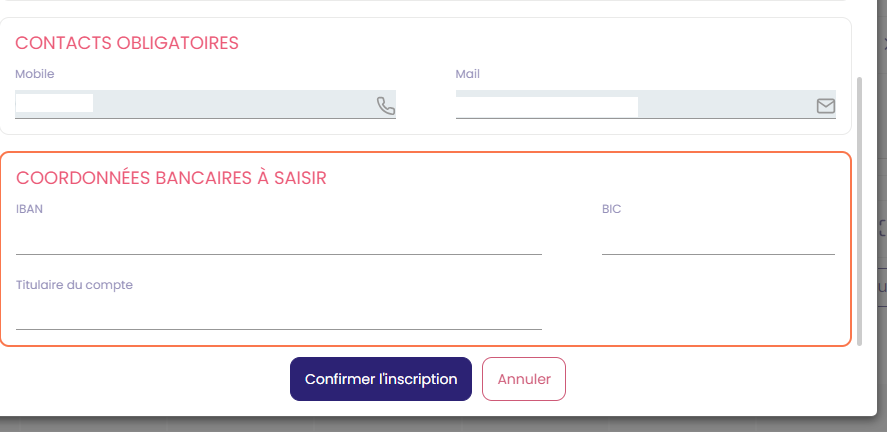This screenshot has height=432, width=887.
Task: Select the BIC input field
Action: [x=718, y=240]
